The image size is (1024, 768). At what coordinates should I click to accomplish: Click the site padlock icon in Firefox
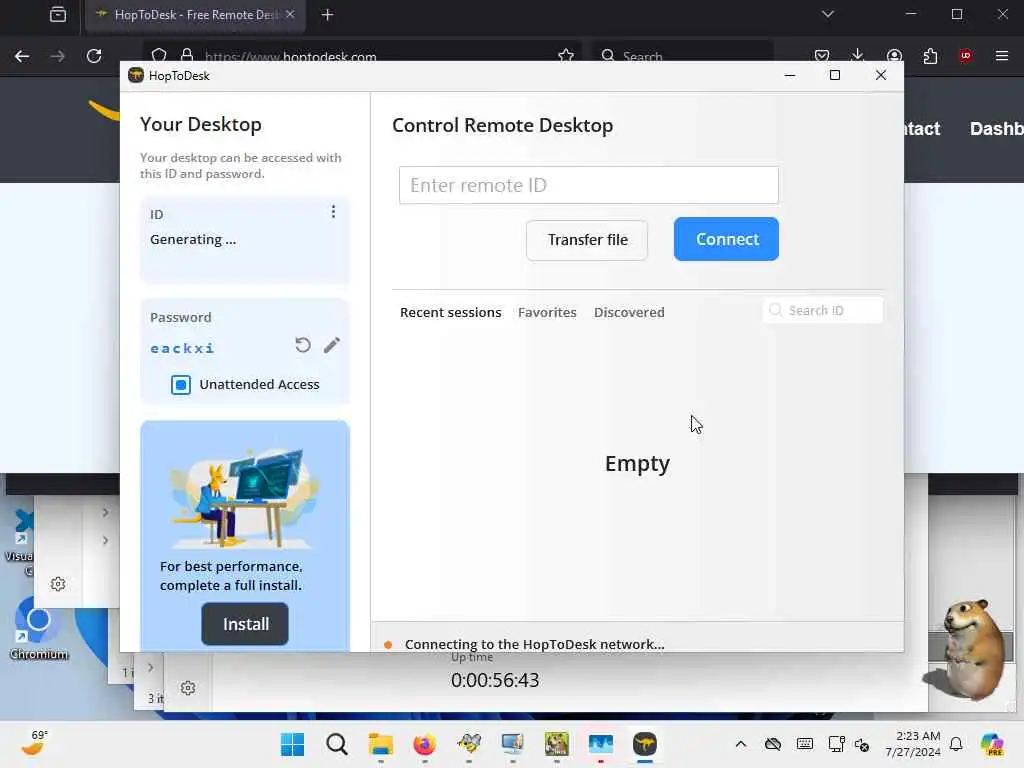point(187,56)
